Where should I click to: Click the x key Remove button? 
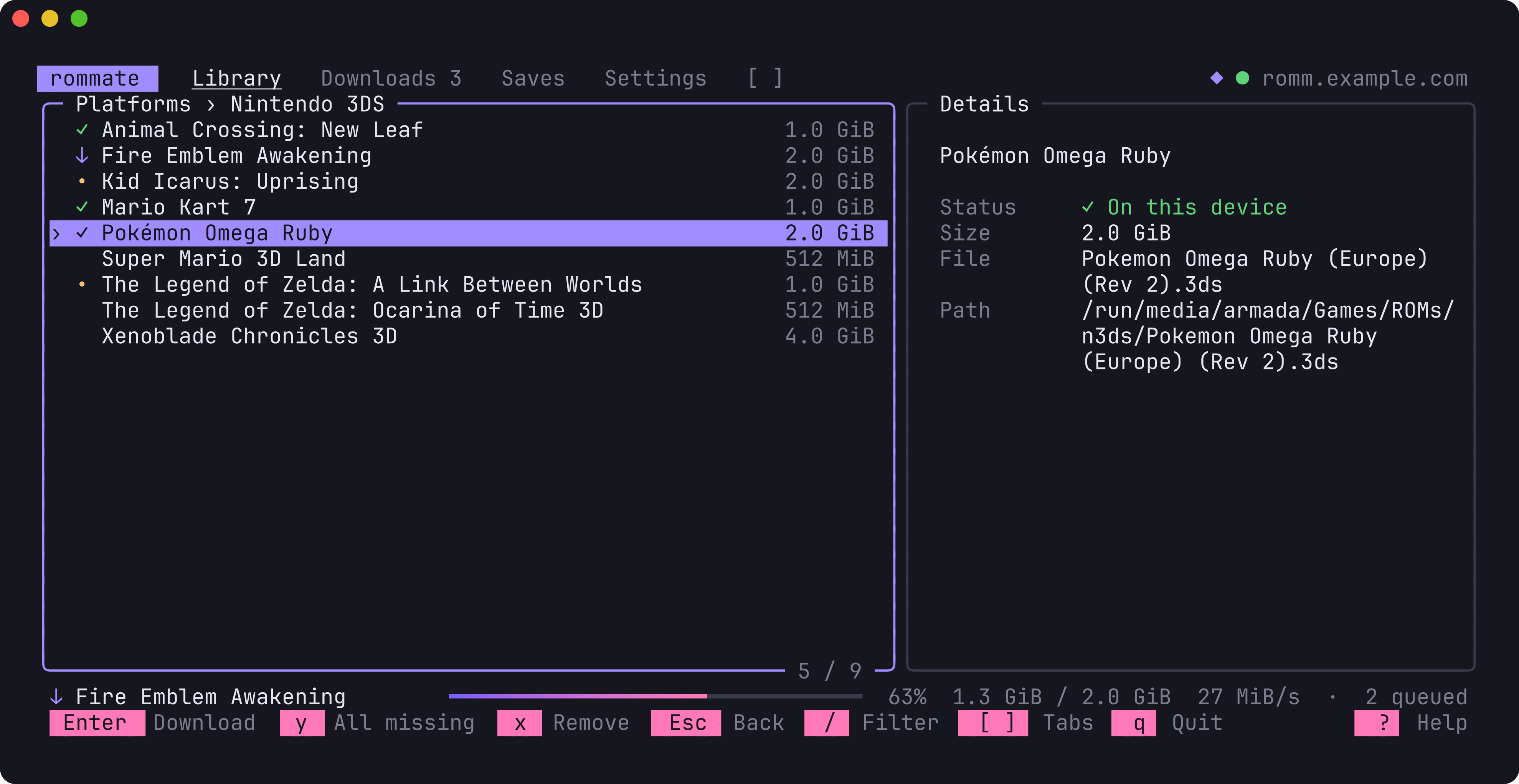563,723
